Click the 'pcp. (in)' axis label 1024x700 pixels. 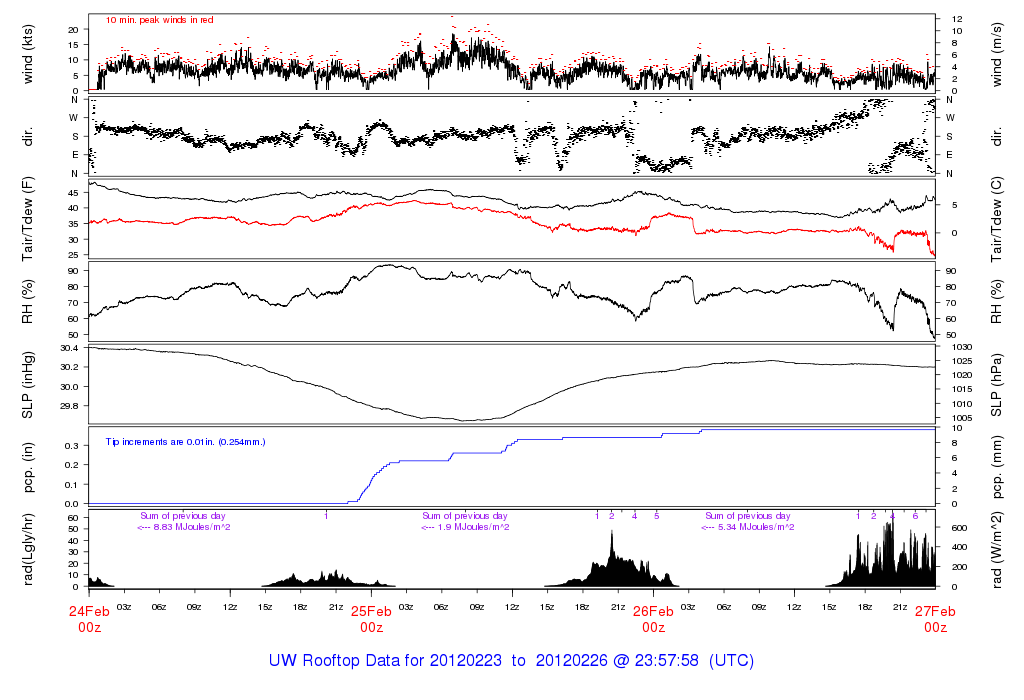click(x=27, y=467)
